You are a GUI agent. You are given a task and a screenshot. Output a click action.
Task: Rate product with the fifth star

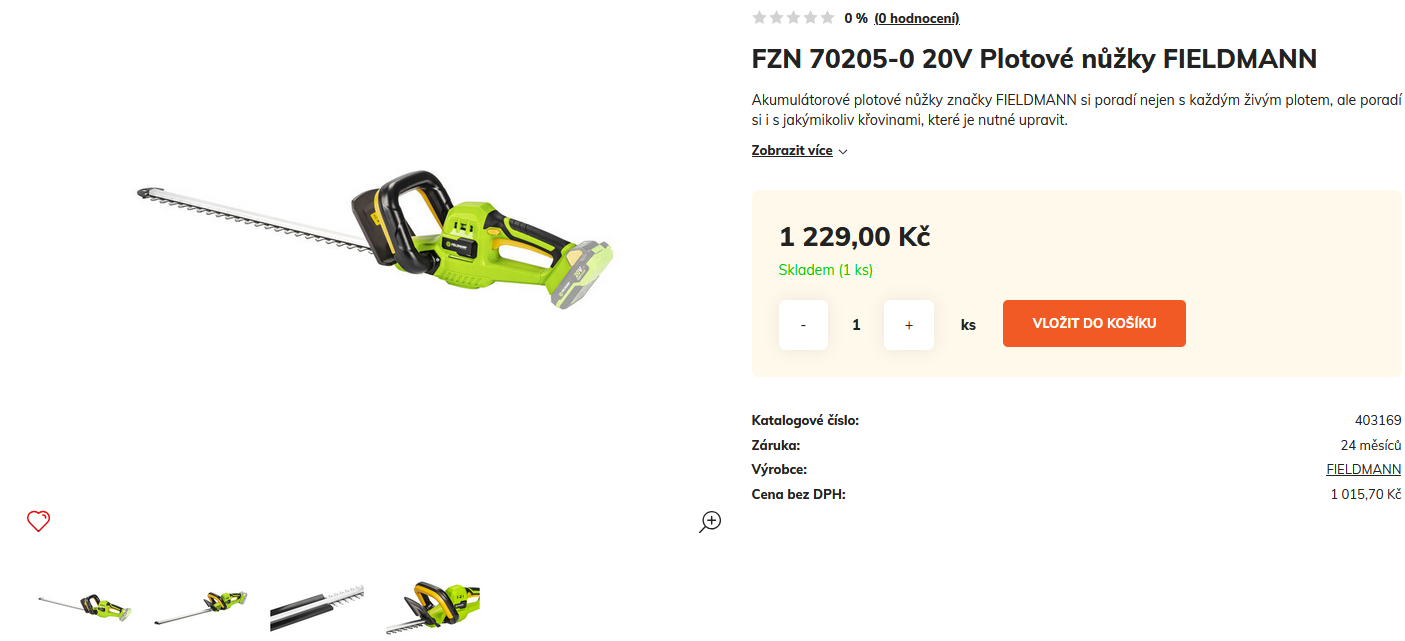[x=827, y=17]
